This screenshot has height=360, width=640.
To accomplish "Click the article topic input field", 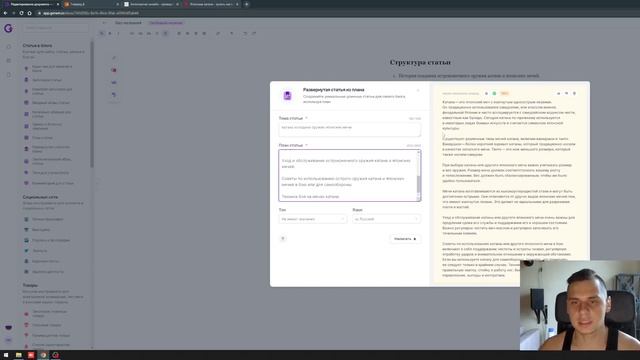I will (349, 130).
